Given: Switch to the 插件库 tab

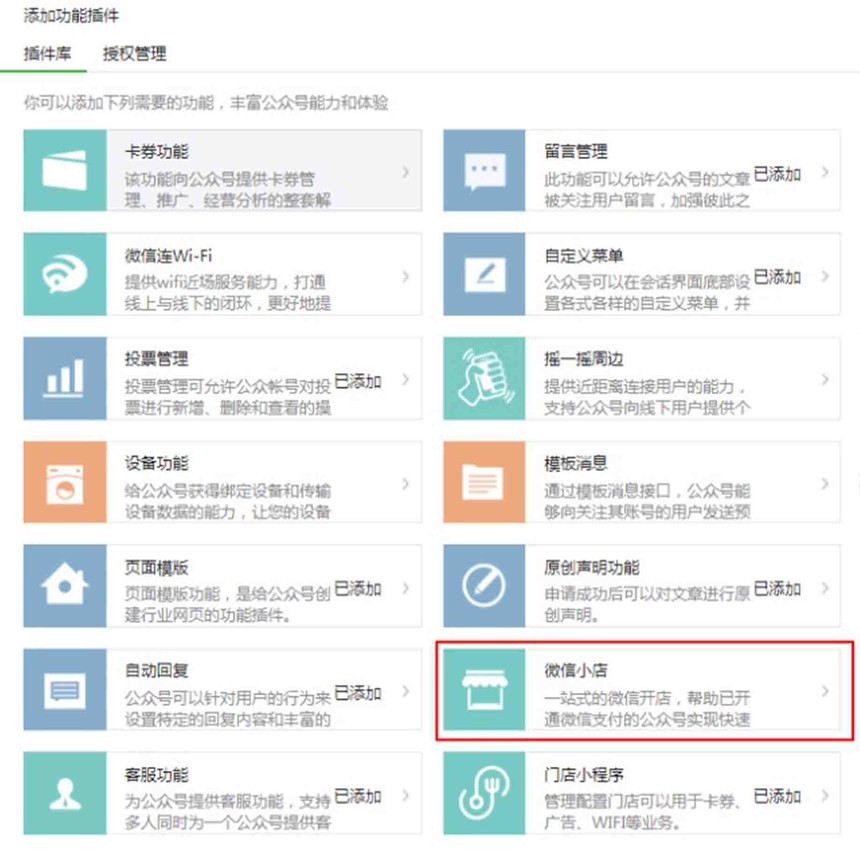Looking at the screenshot, I should point(47,54).
